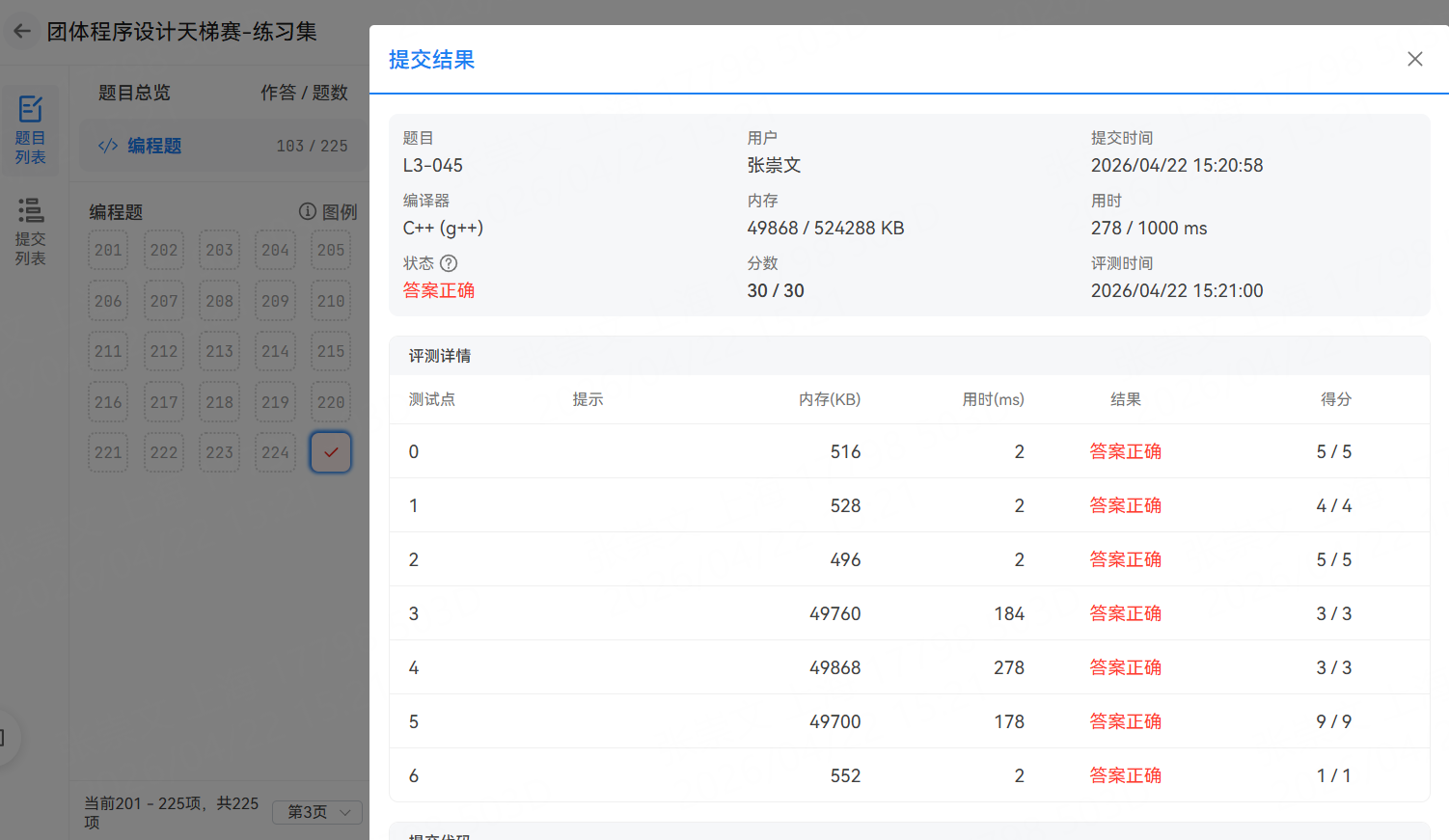Image resolution: width=1449 pixels, height=840 pixels.
Task: Click the 答案正确 status link
Action: click(x=439, y=290)
